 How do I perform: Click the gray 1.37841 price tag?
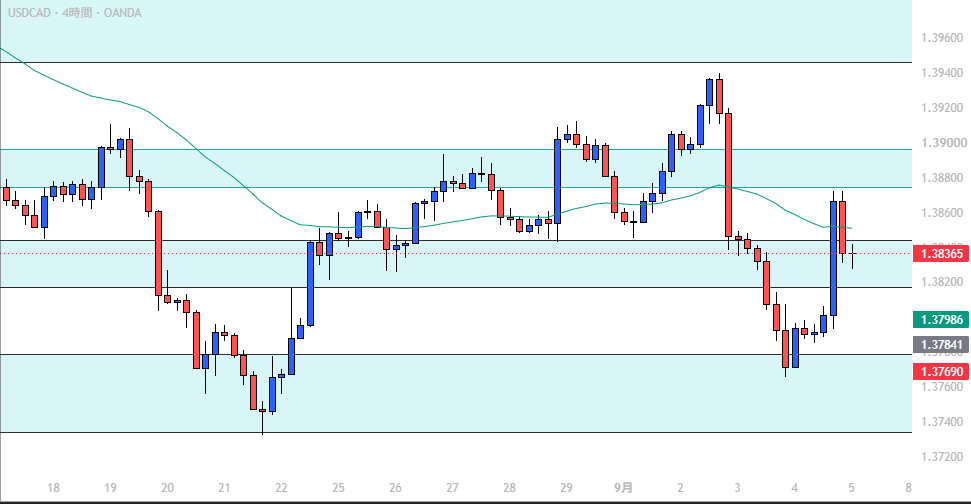tap(941, 345)
